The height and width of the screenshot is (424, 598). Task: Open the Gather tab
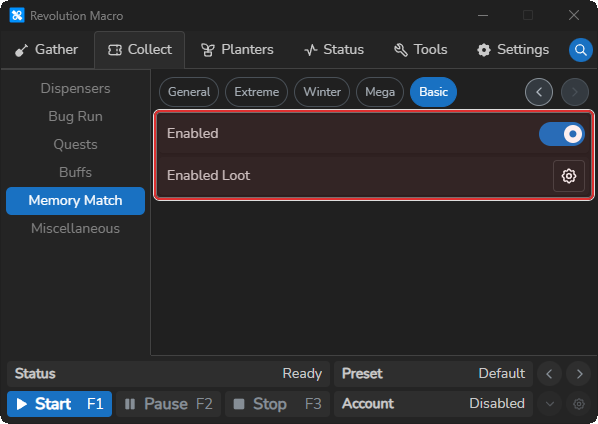click(x=47, y=50)
